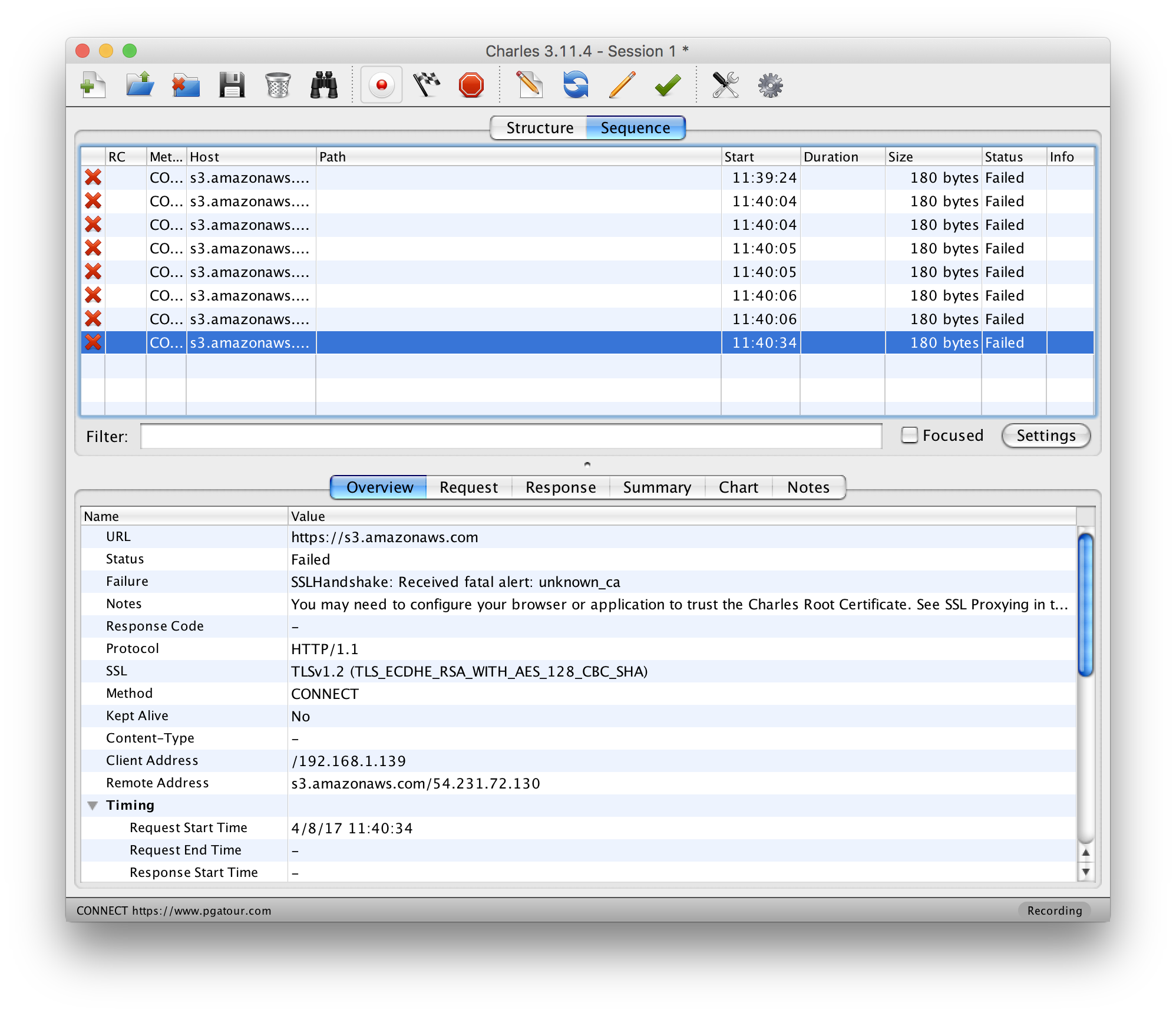Click into the Filter text field
1176x1016 pixels.
(511, 436)
